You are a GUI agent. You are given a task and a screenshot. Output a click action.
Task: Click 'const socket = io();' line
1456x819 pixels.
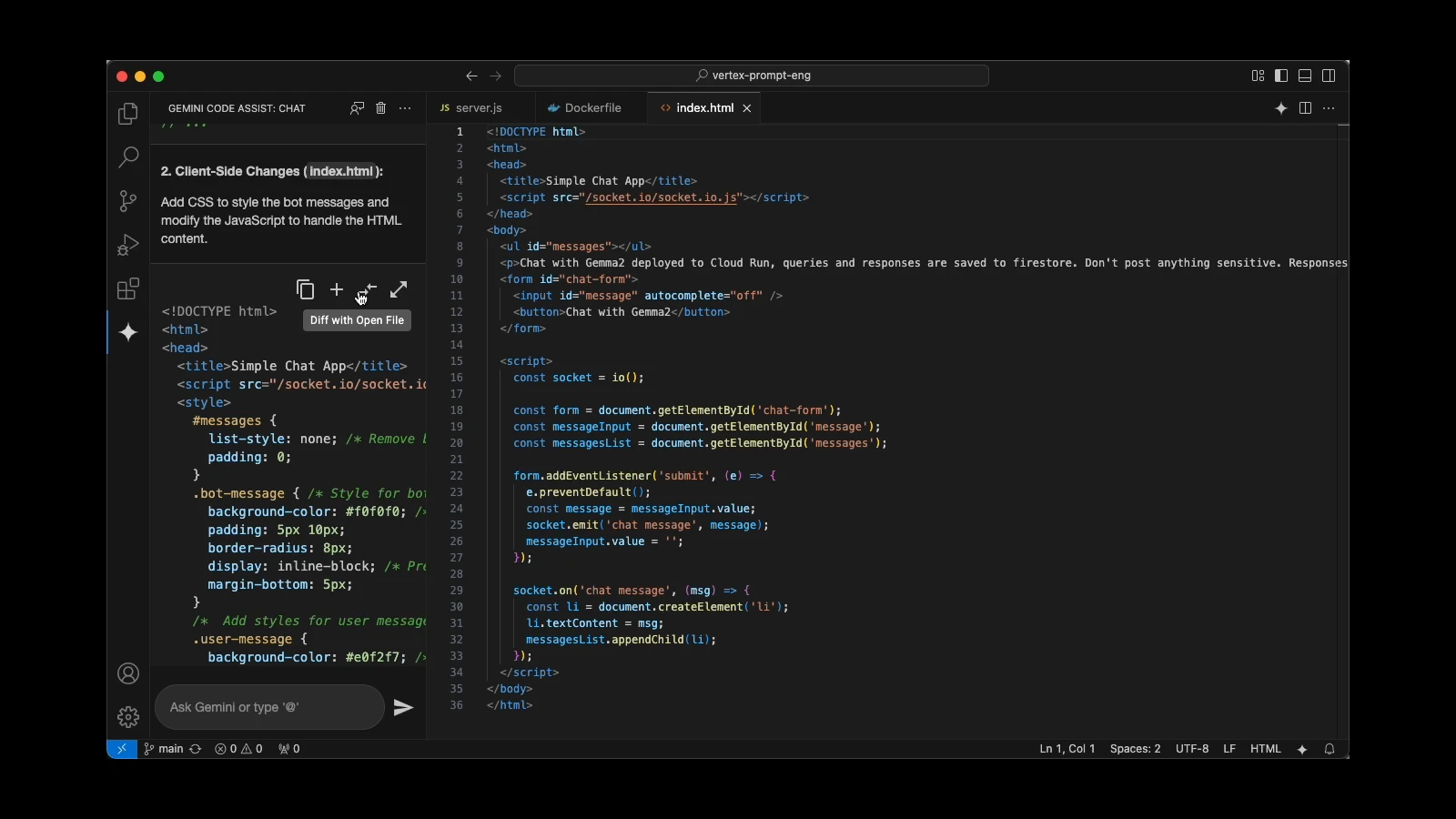tap(579, 378)
